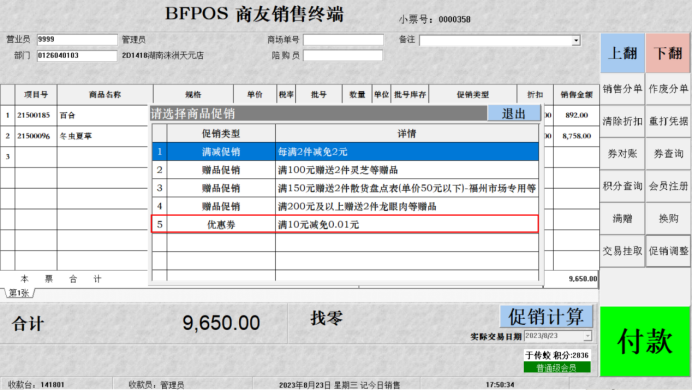
Task: Expand the 实际交易日期 date dropdown
Action: click(x=587, y=336)
